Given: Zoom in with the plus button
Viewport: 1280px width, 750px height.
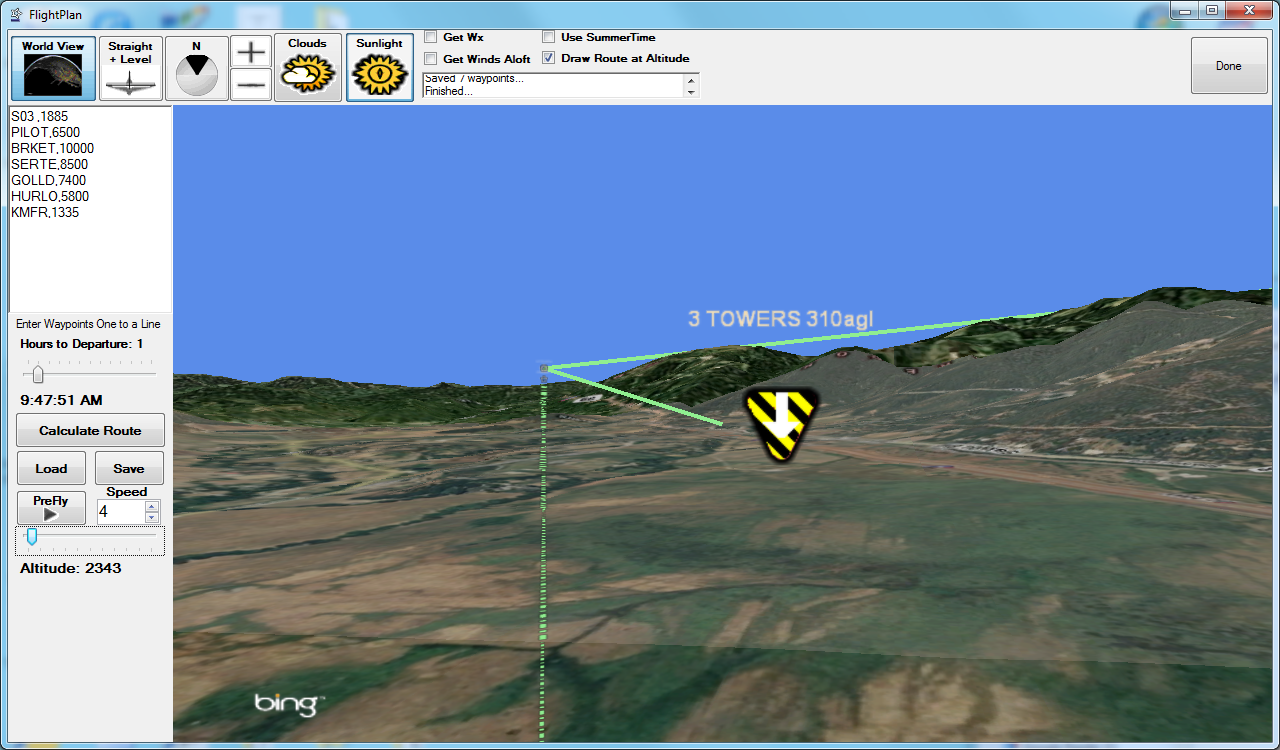Looking at the screenshot, I should click(251, 53).
